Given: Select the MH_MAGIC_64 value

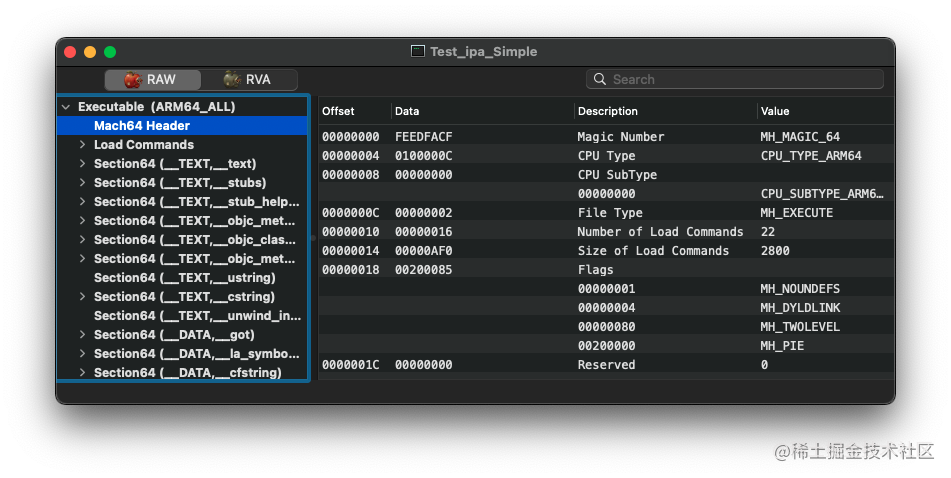Looking at the screenshot, I should click(x=800, y=137).
